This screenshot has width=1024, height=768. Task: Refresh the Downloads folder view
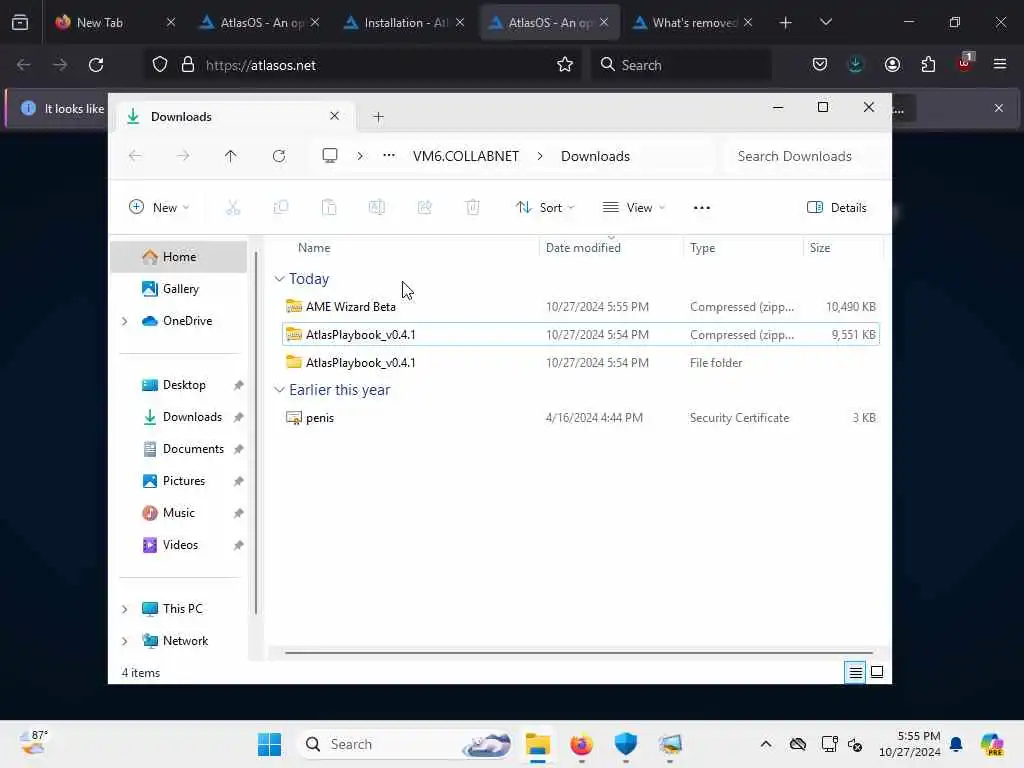coord(279,156)
